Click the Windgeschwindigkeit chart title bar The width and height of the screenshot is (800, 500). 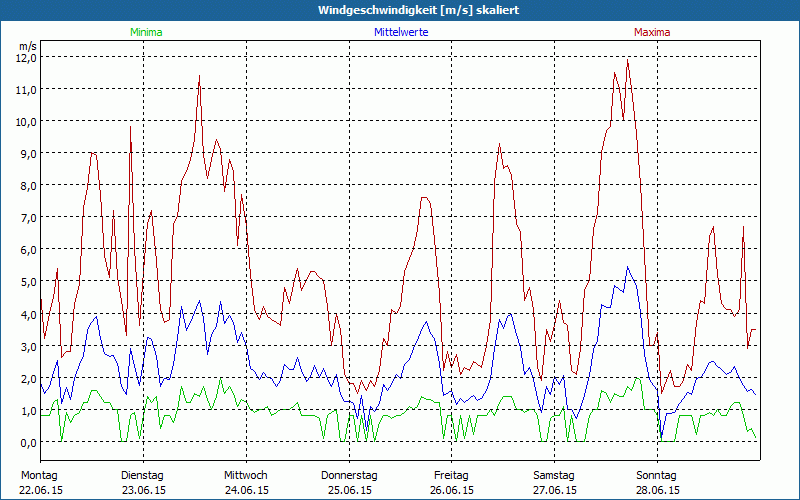tap(400, 9)
